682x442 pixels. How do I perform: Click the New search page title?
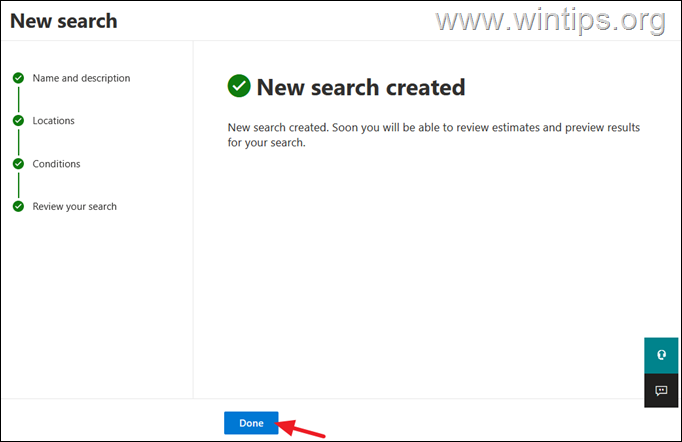[x=64, y=21]
